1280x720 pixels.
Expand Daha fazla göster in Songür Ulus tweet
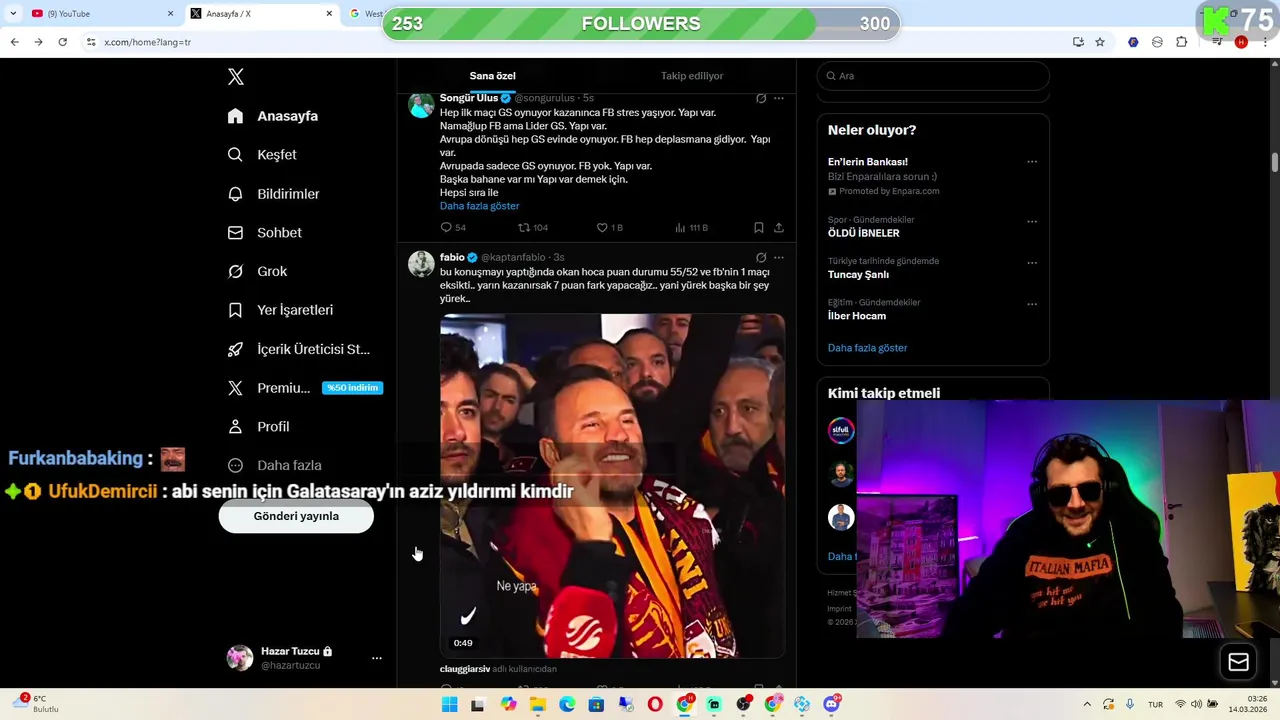click(x=480, y=206)
